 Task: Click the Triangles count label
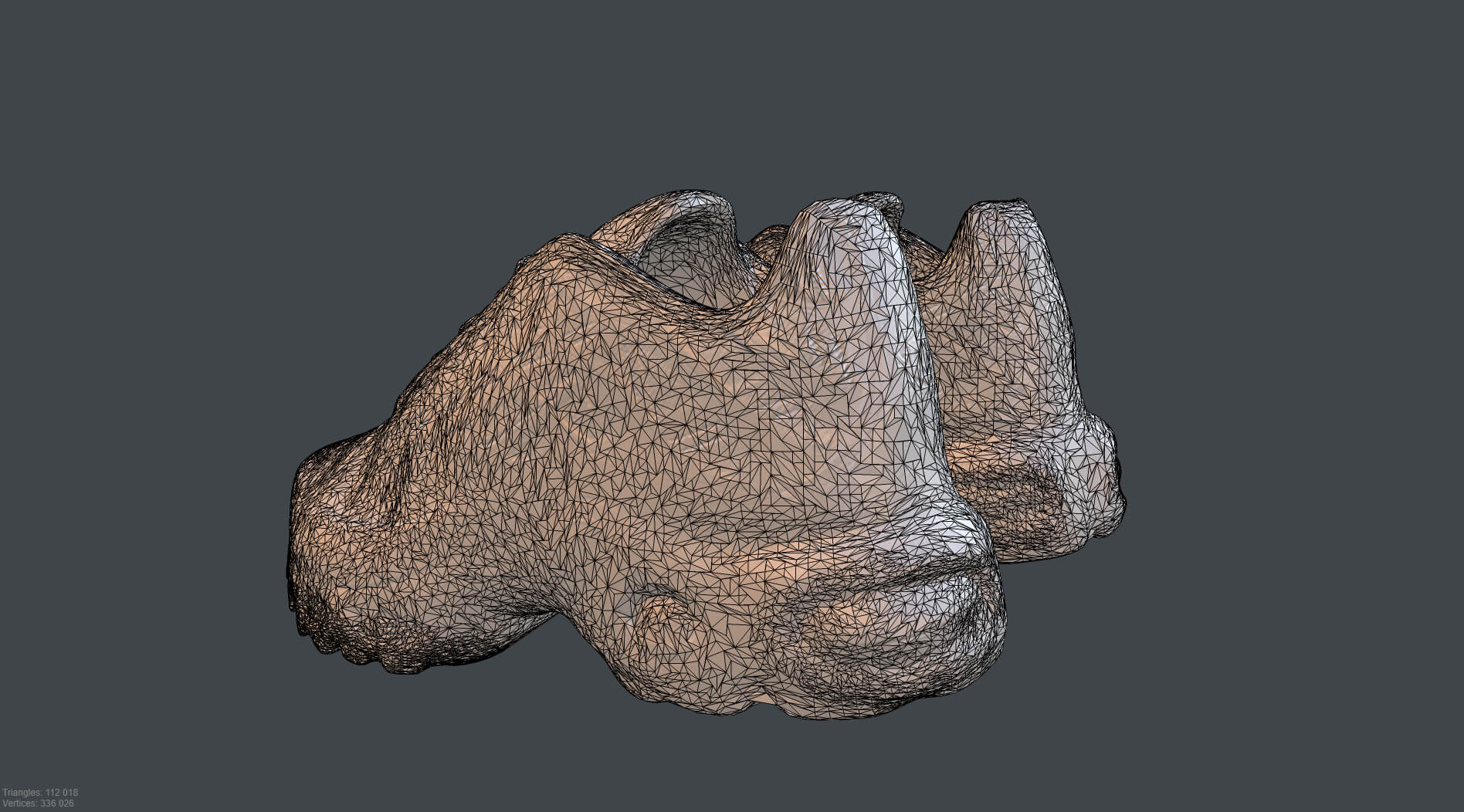click(40, 793)
